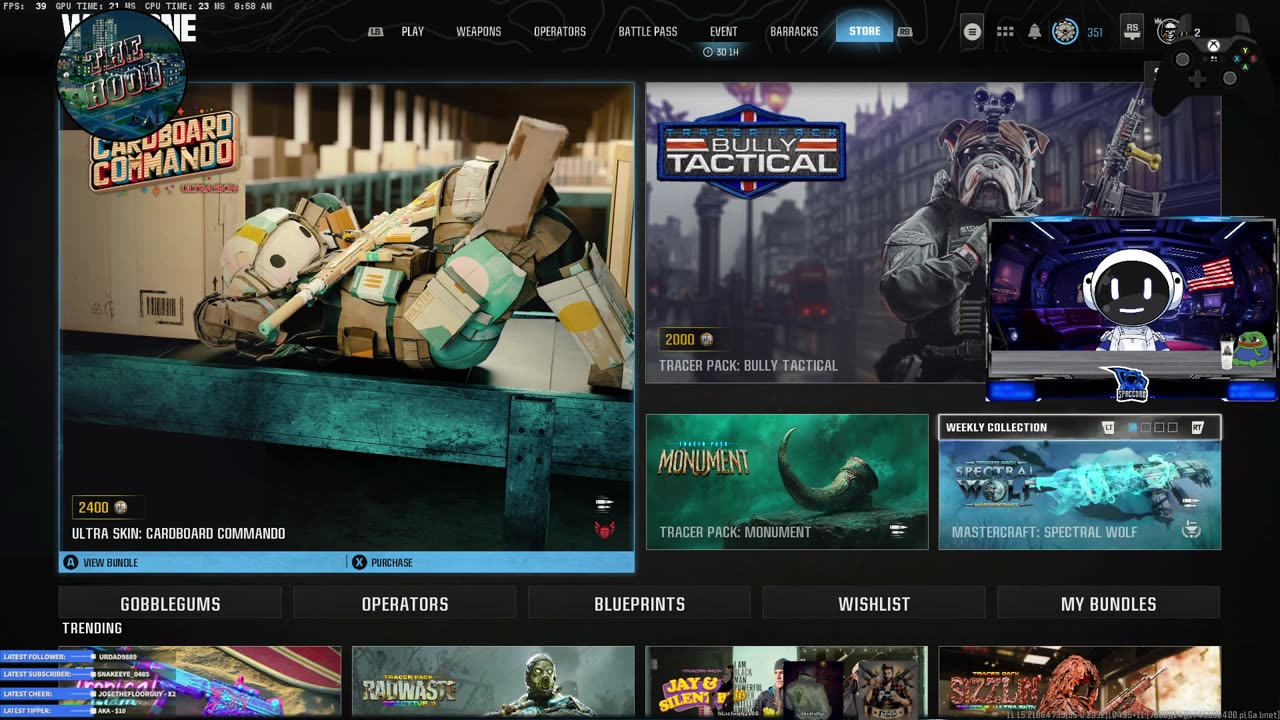Image resolution: width=1280 pixels, height=720 pixels.
Task: Click the tracer bullets icon on Monument tile
Action: click(x=897, y=530)
